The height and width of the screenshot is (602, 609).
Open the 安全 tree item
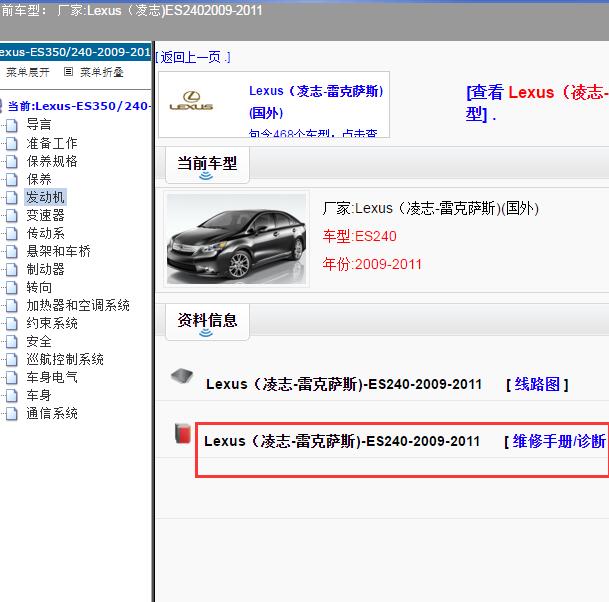pos(39,342)
